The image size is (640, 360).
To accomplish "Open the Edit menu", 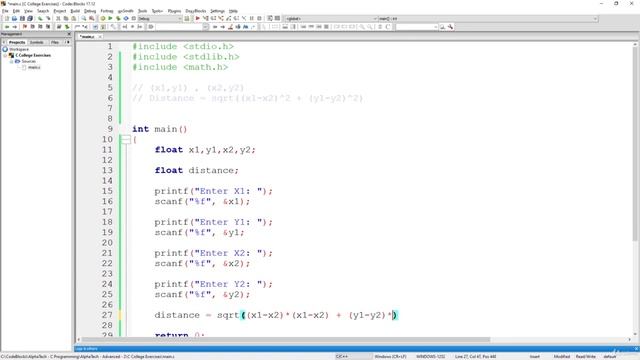I will point(16,11).
